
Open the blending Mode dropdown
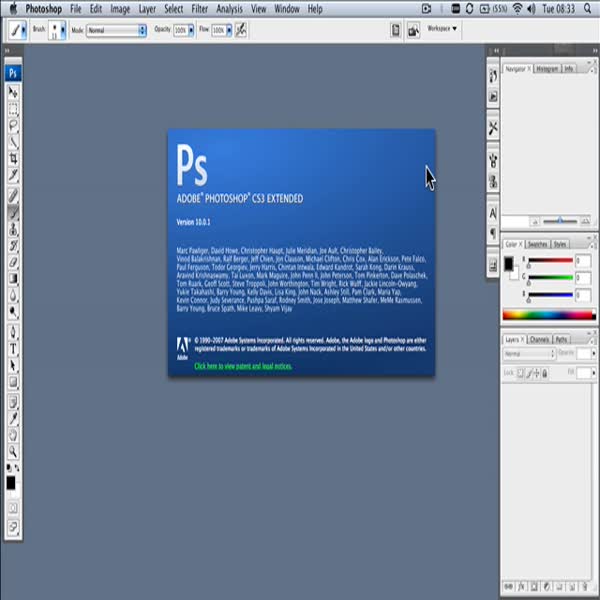[x=115, y=30]
